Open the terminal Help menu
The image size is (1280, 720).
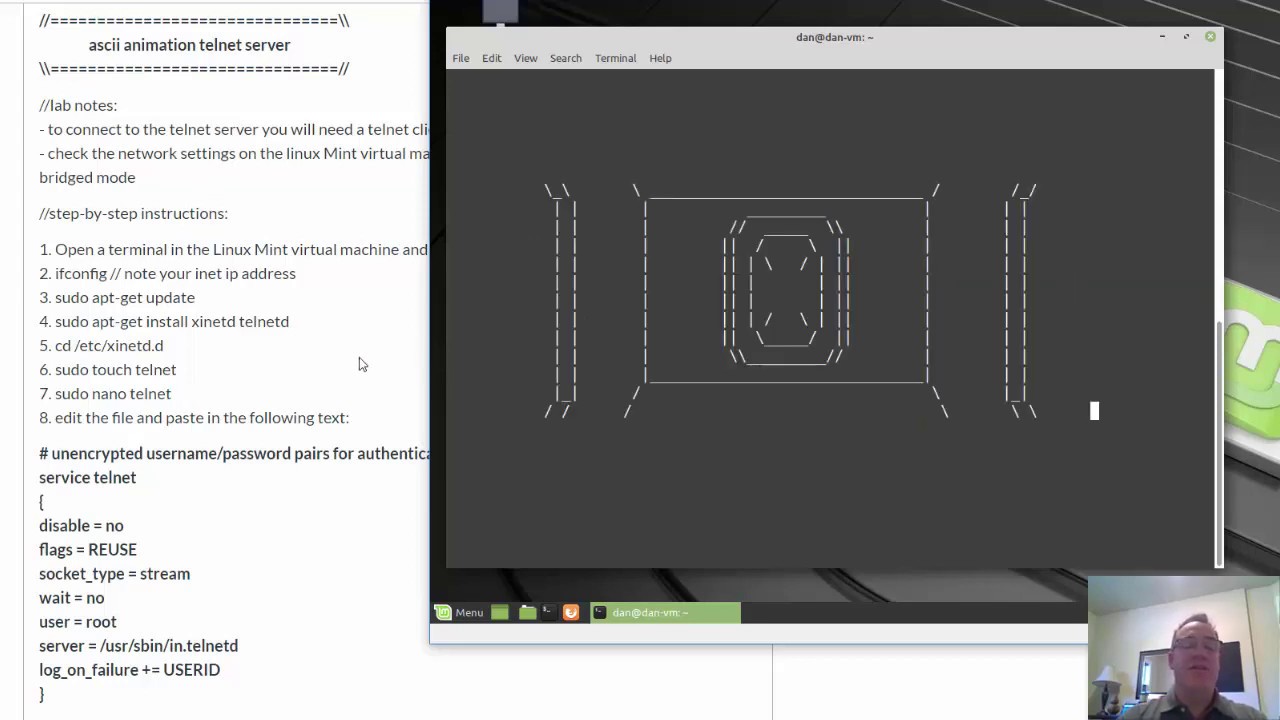660,58
